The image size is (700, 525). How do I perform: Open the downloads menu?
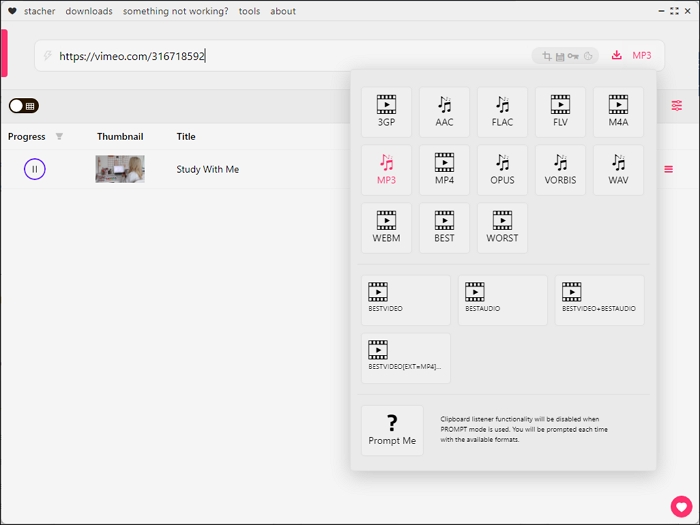click(x=89, y=11)
